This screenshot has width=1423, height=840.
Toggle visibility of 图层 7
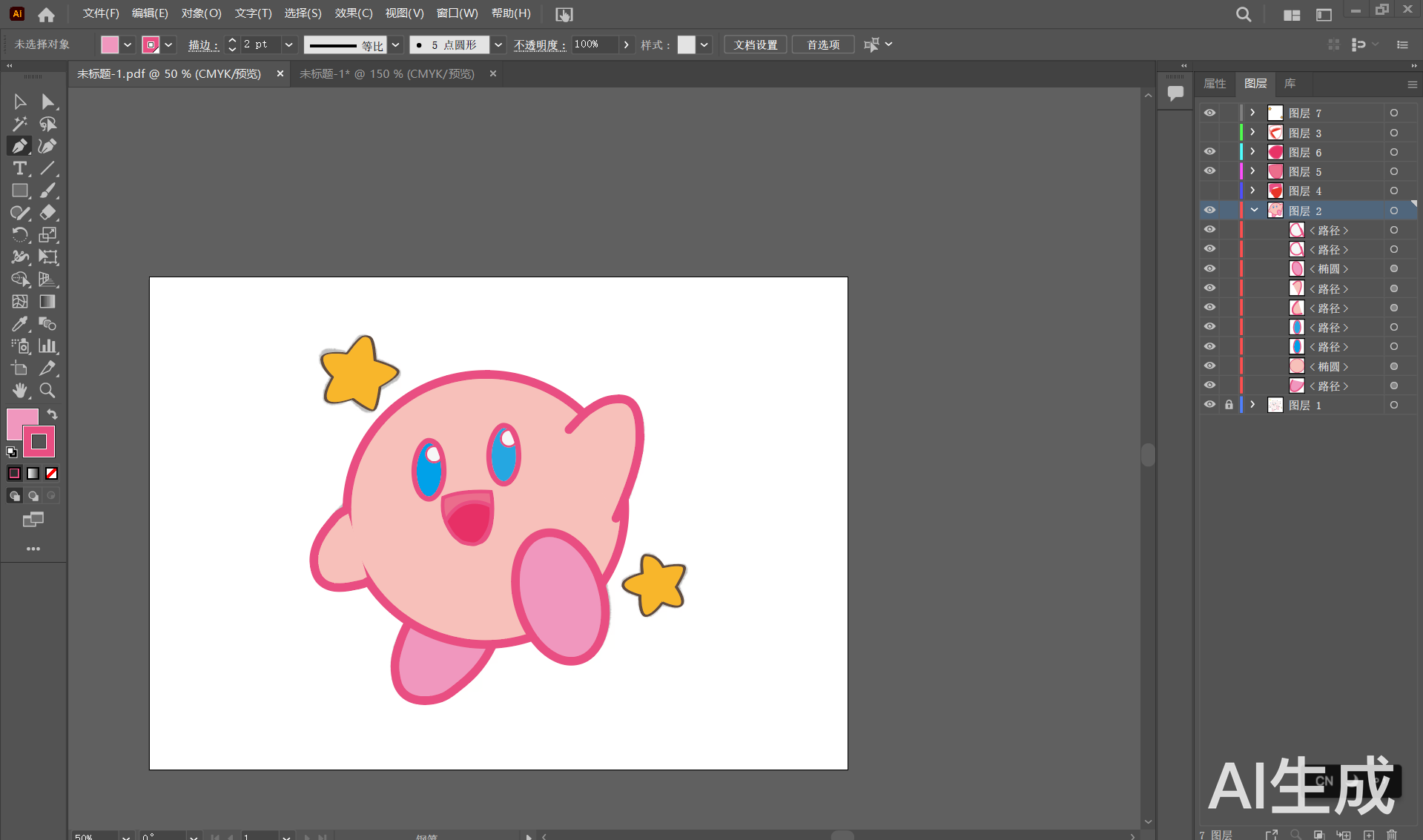tap(1209, 113)
